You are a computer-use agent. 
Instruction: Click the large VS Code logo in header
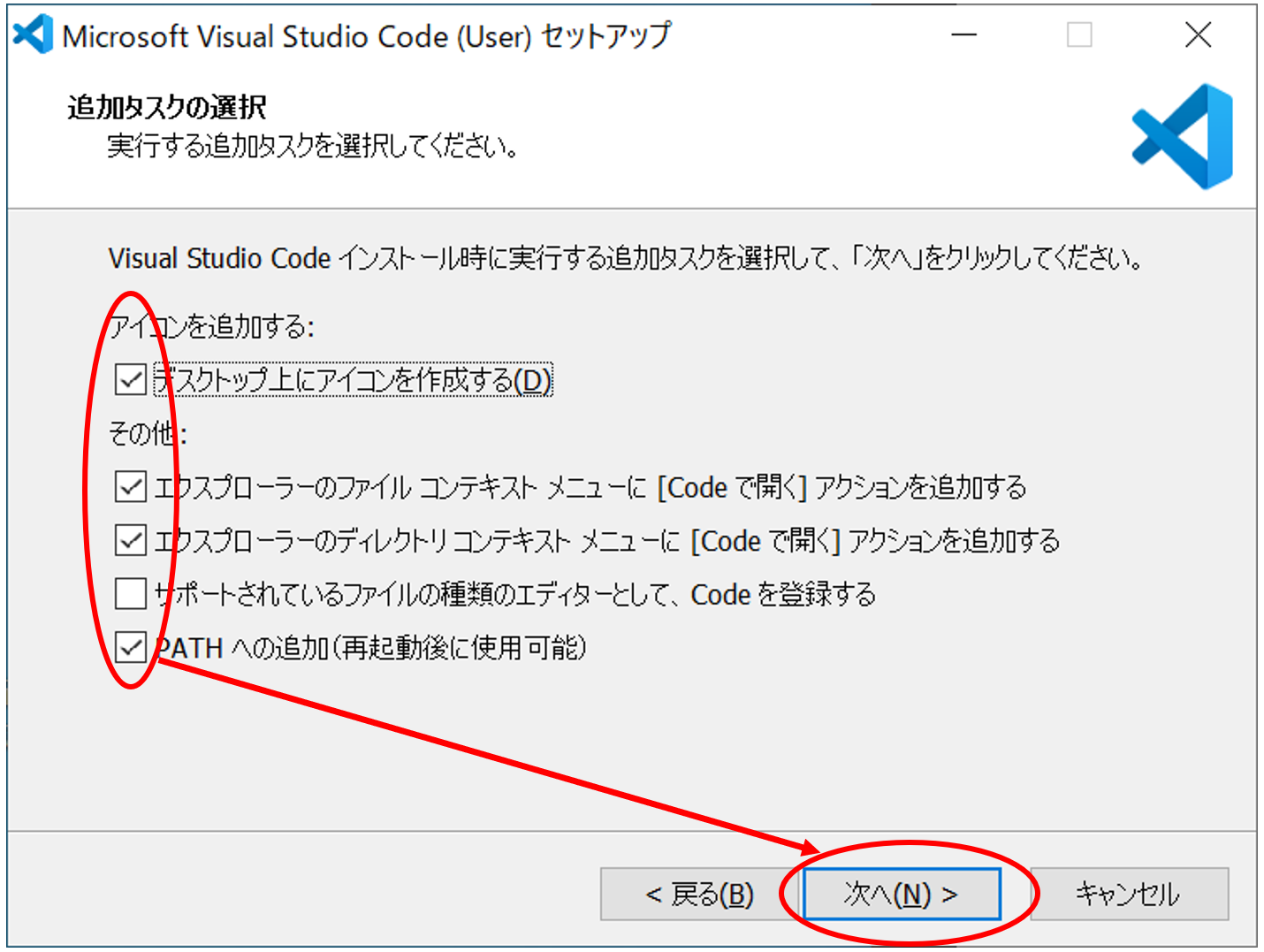(1183, 137)
